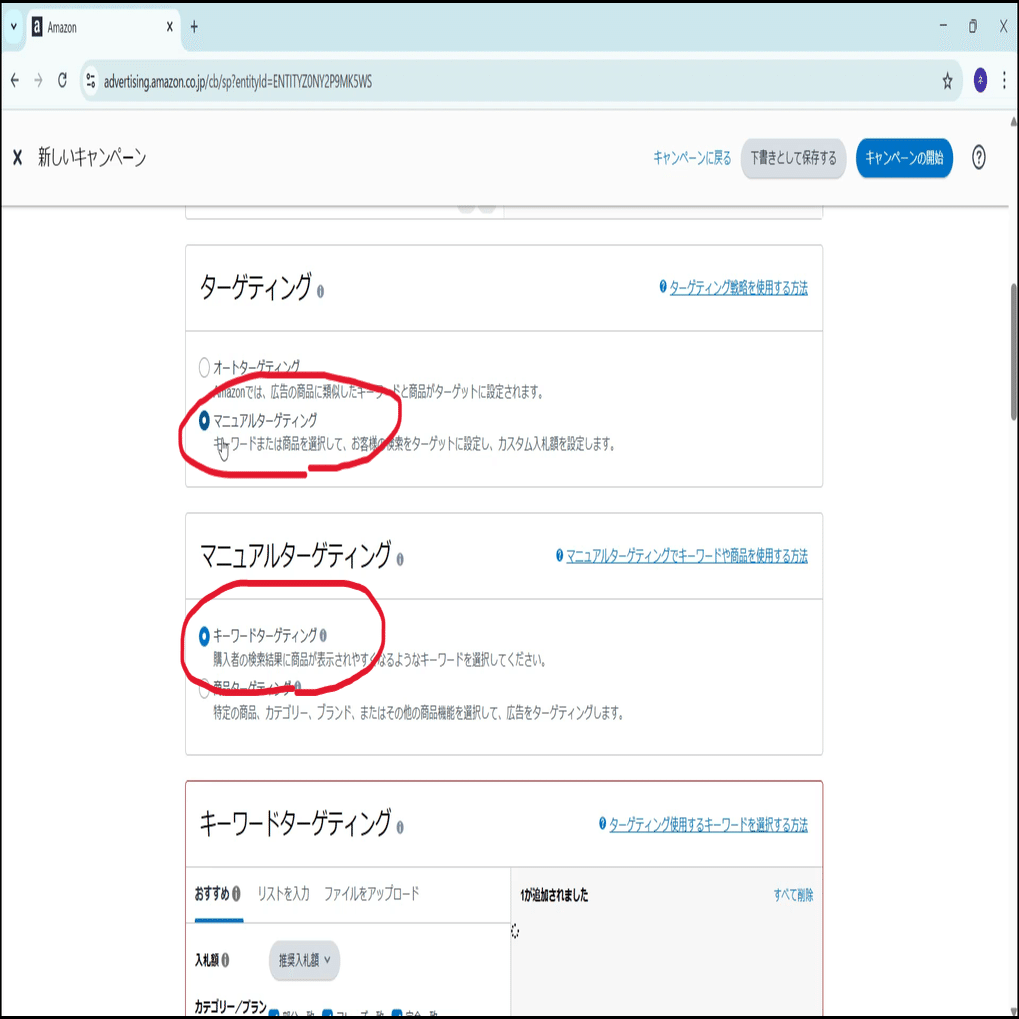Open info icon beside ターゲティング heading
The image size is (1019, 1019).
coord(320,292)
